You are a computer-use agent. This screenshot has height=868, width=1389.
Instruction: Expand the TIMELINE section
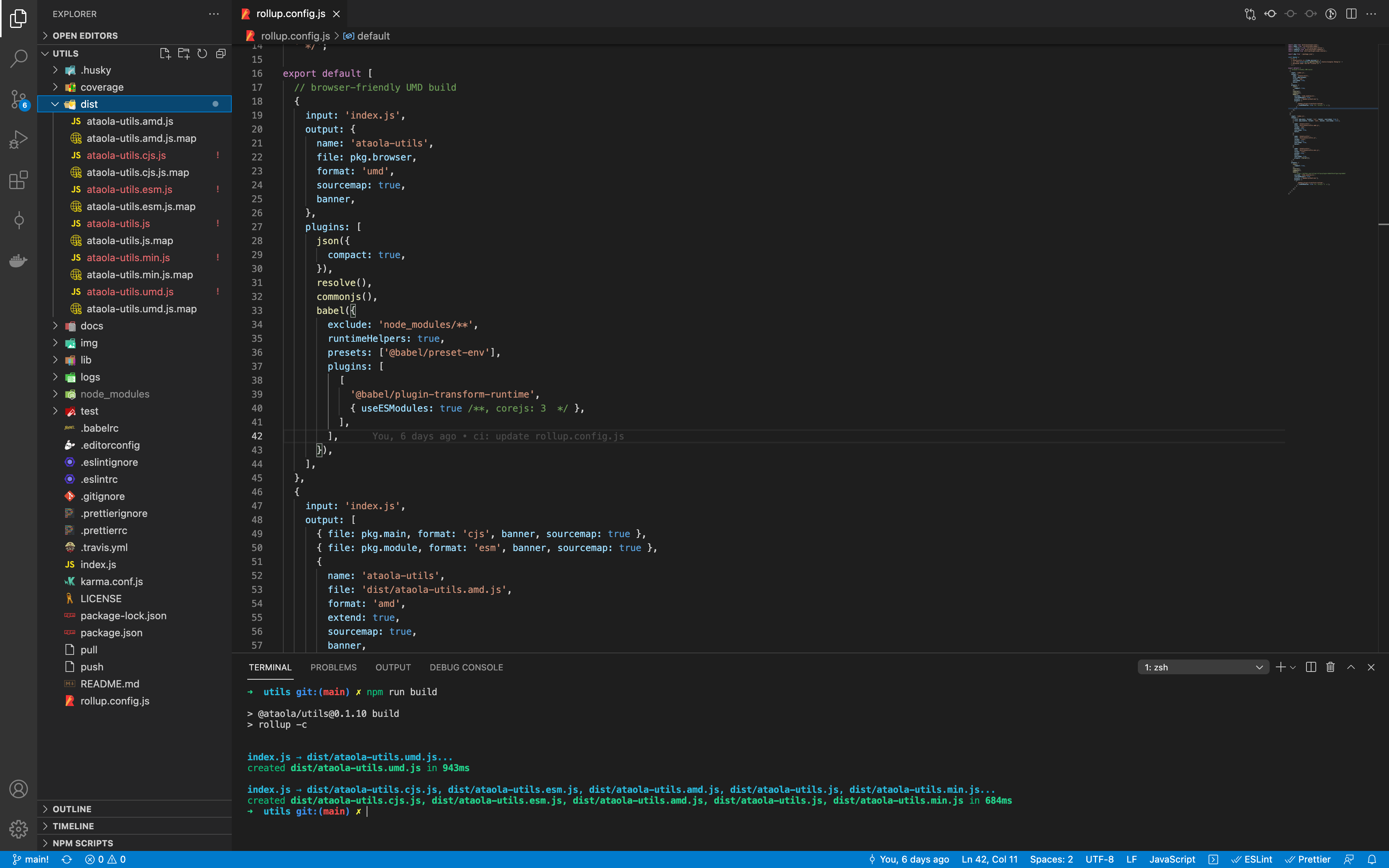click(134, 826)
